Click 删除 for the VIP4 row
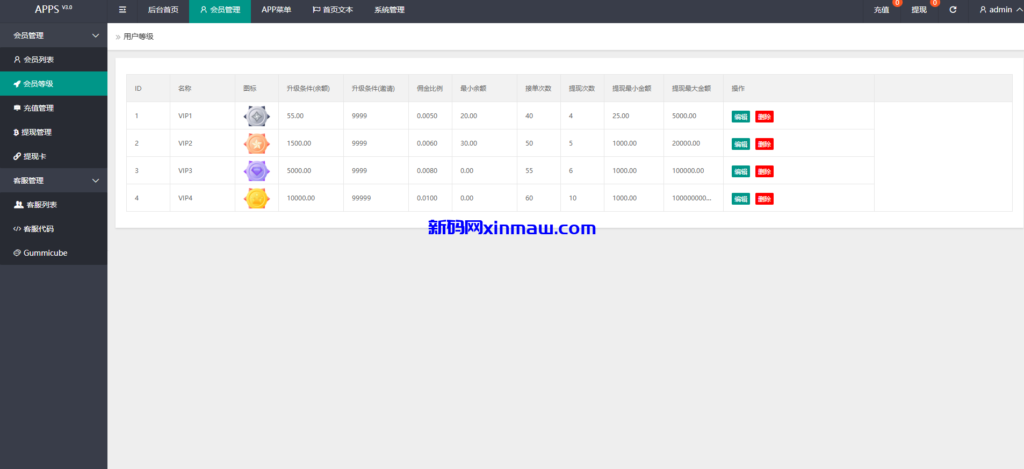The height and width of the screenshot is (469, 1024). tap(764, 199)
